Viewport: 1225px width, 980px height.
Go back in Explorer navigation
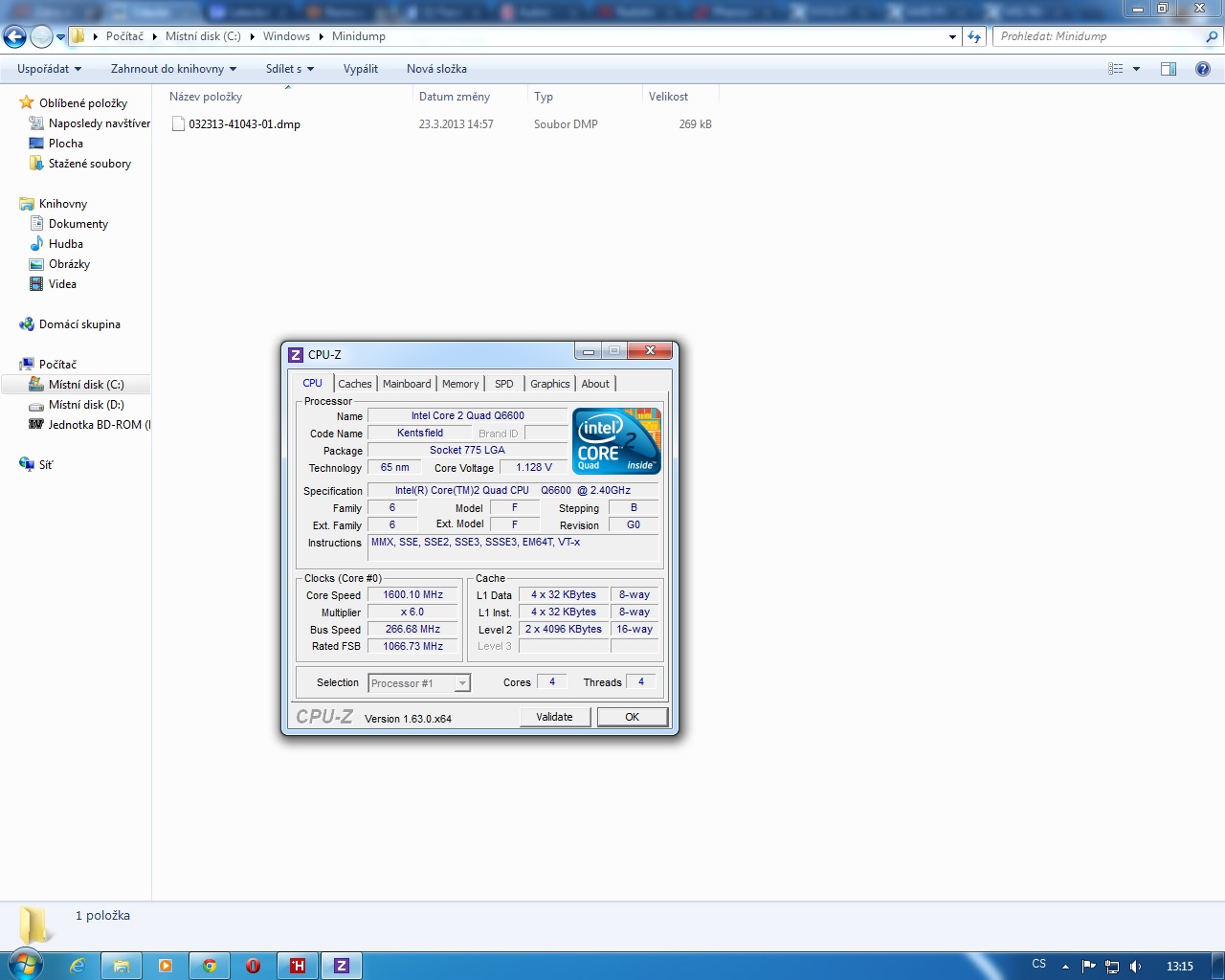[x=15, y=36]
